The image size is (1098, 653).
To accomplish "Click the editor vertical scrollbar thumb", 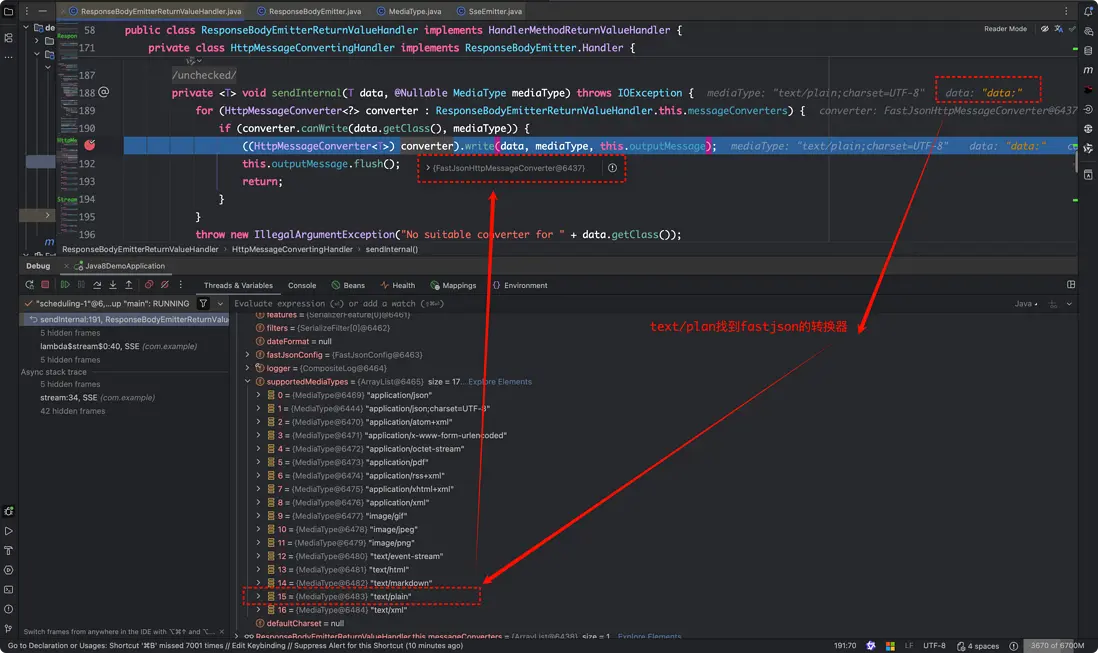I will 1076,162.
